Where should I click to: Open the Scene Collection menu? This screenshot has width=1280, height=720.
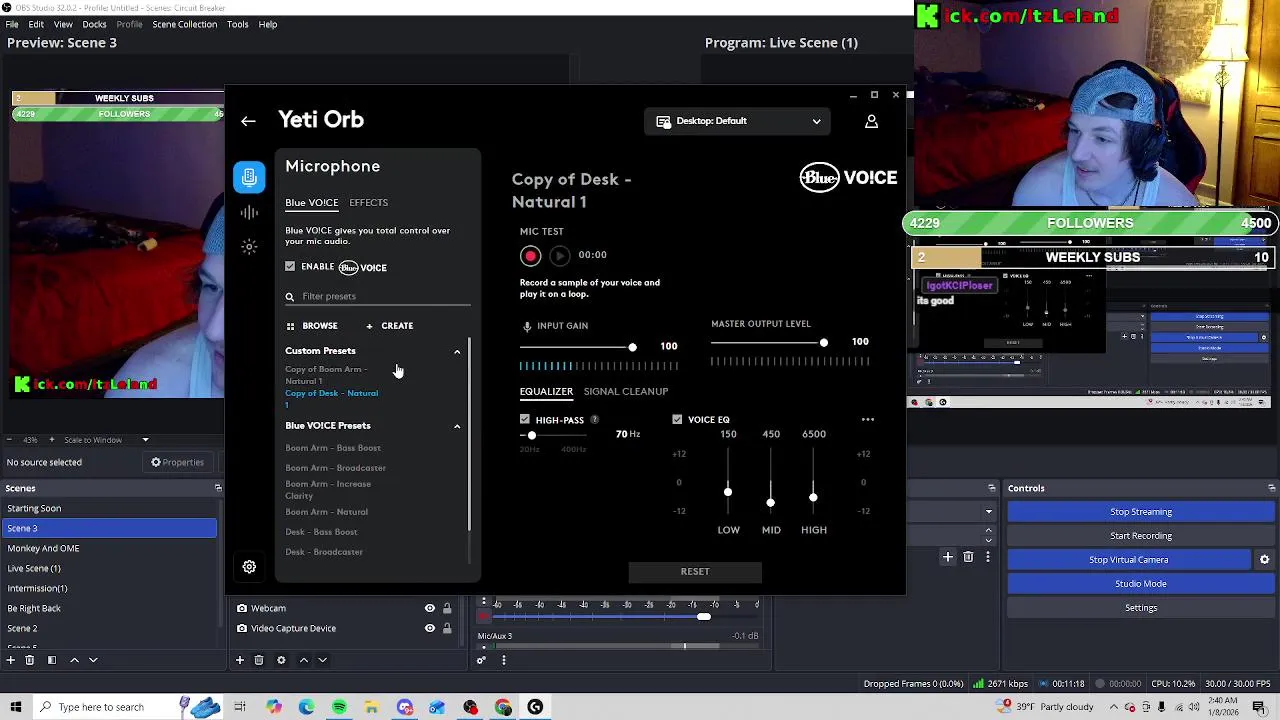click(184, 24)
